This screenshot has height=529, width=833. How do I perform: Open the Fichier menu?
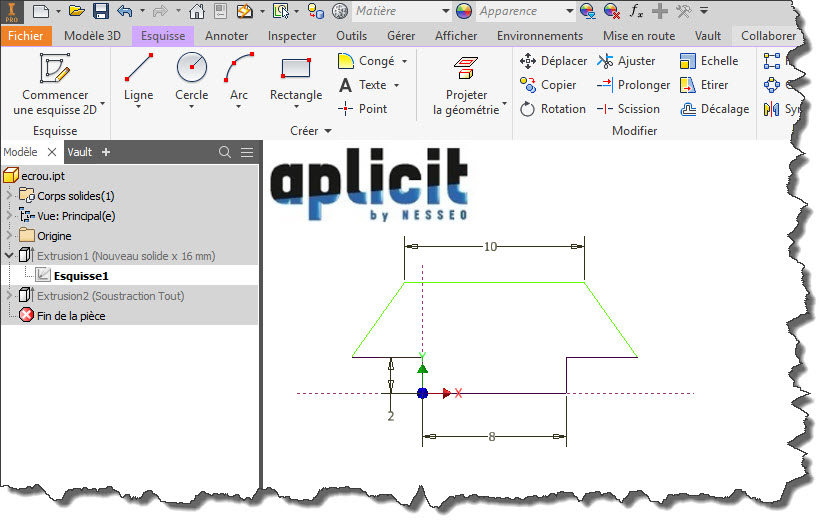(x=25, y=36)
